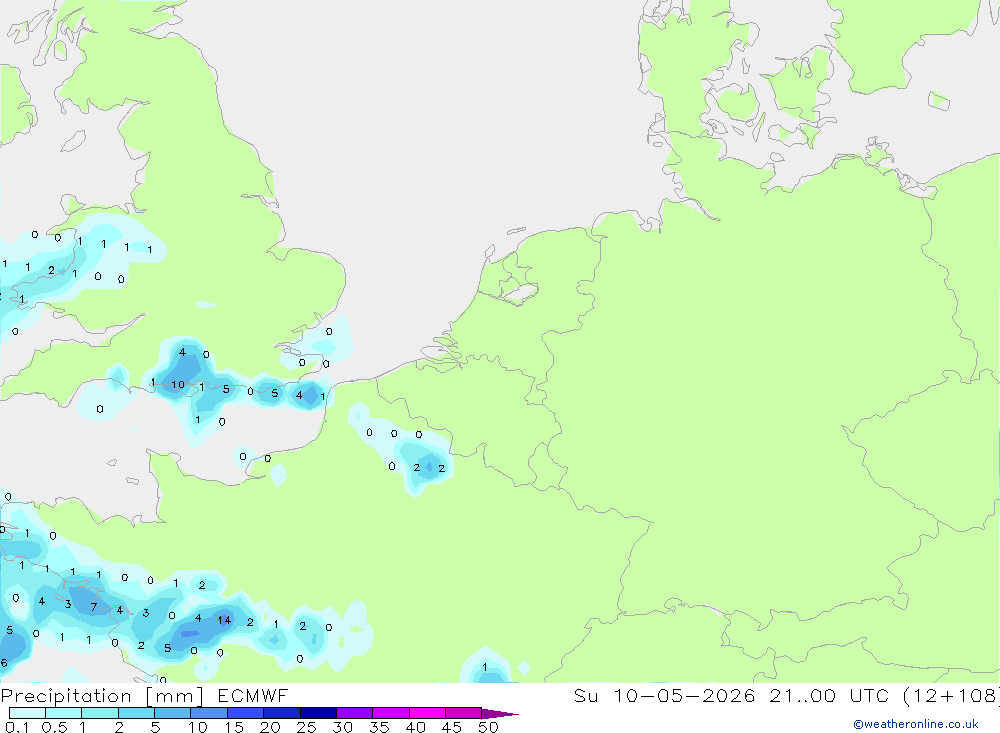Click the map value '10' over southern England
This screenshot has width=1000, height=733.
178,384
